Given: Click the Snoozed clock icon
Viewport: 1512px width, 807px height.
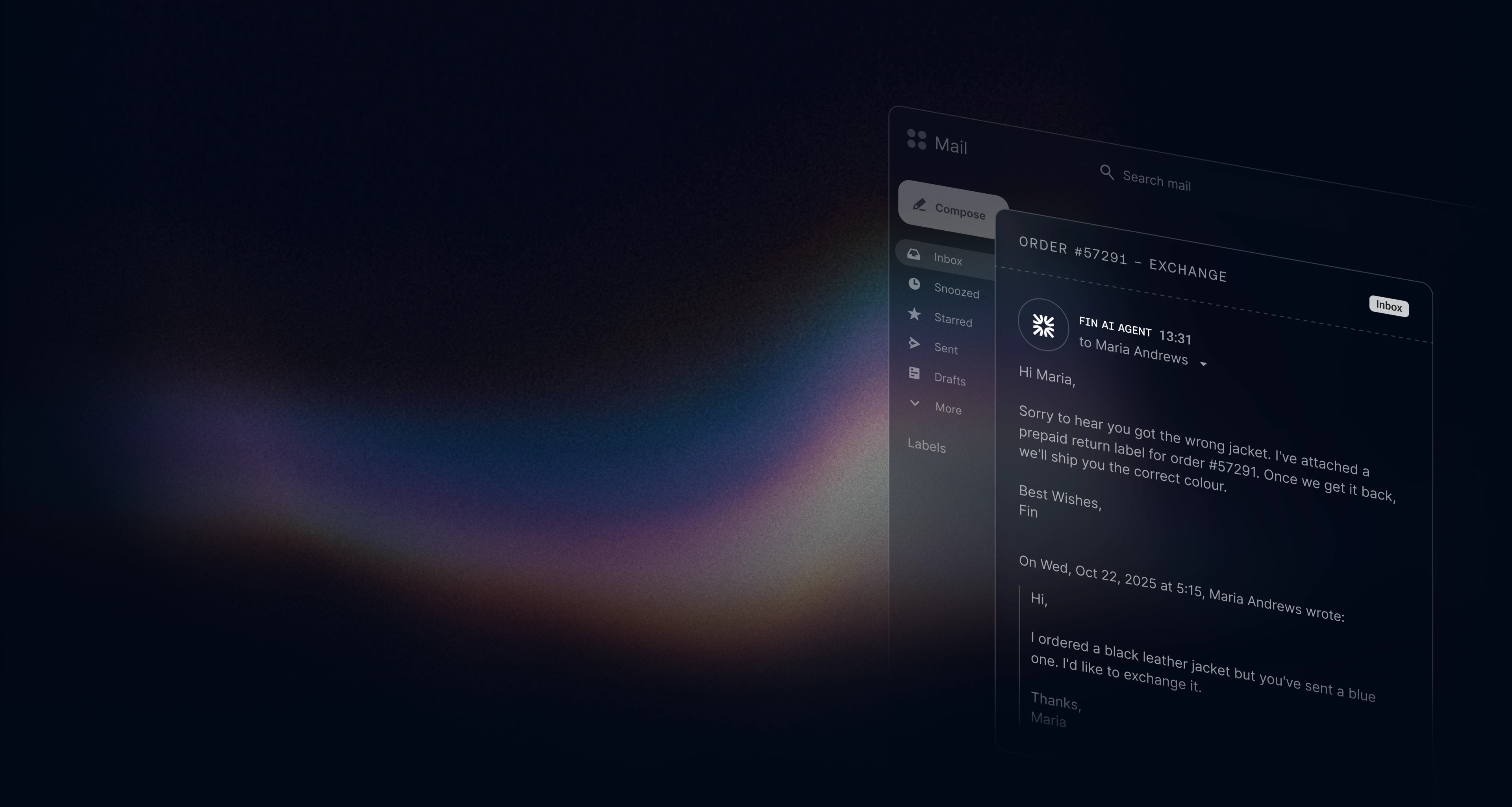Looking at the screenshot, I should [x=914, y=284].
